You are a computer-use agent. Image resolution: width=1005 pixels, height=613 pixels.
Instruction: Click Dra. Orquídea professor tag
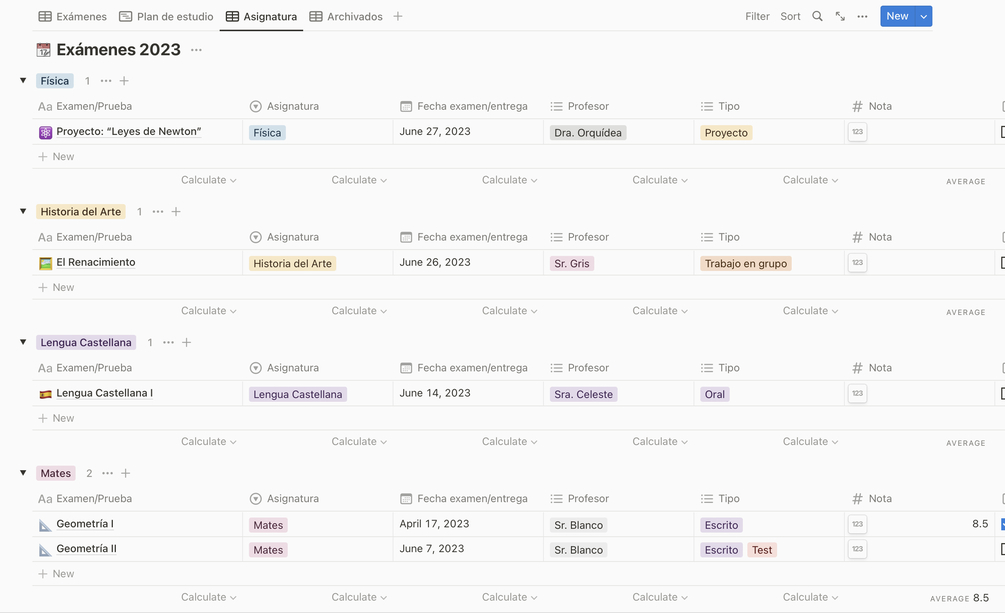(588, 133)
